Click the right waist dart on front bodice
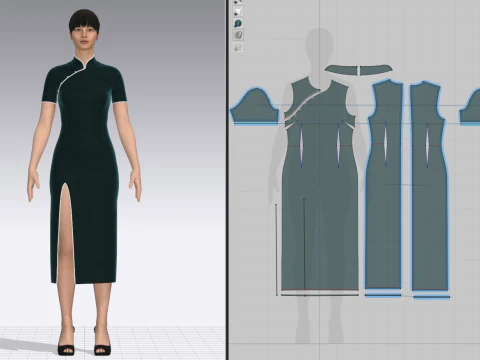The width and height of the screenshot is (480, 360). tap(339, 146)
